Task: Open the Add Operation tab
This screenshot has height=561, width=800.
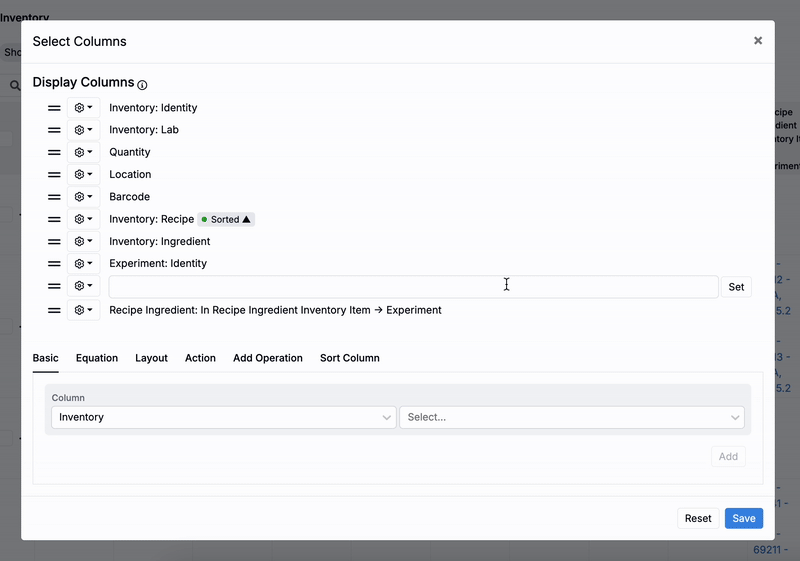Action: coord(267,358)
